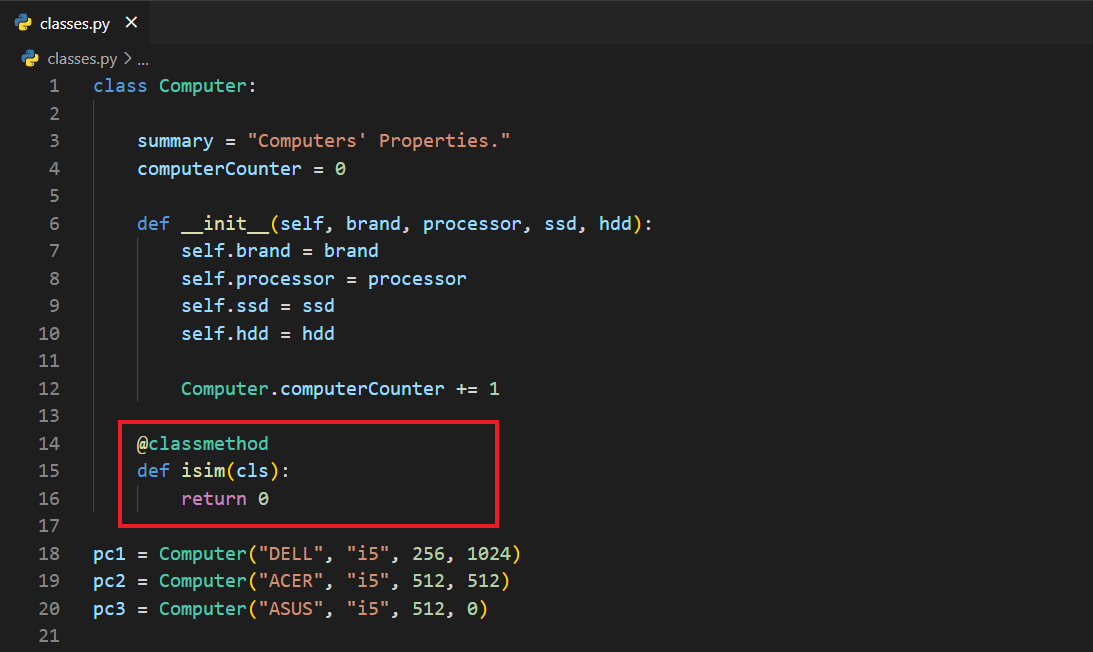
Task: Click the return keyword on line 16
Action: (213, 498)
